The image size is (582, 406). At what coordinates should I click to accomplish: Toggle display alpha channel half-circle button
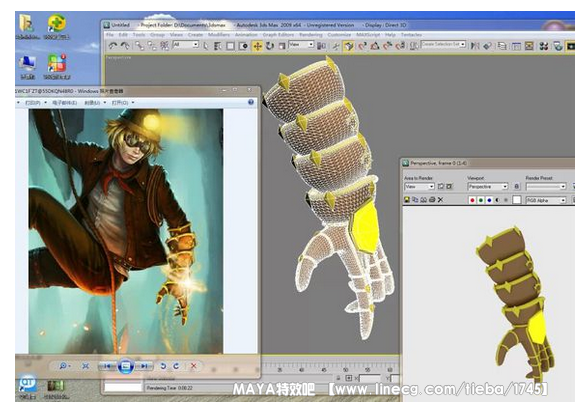click(x=497, y=200)
